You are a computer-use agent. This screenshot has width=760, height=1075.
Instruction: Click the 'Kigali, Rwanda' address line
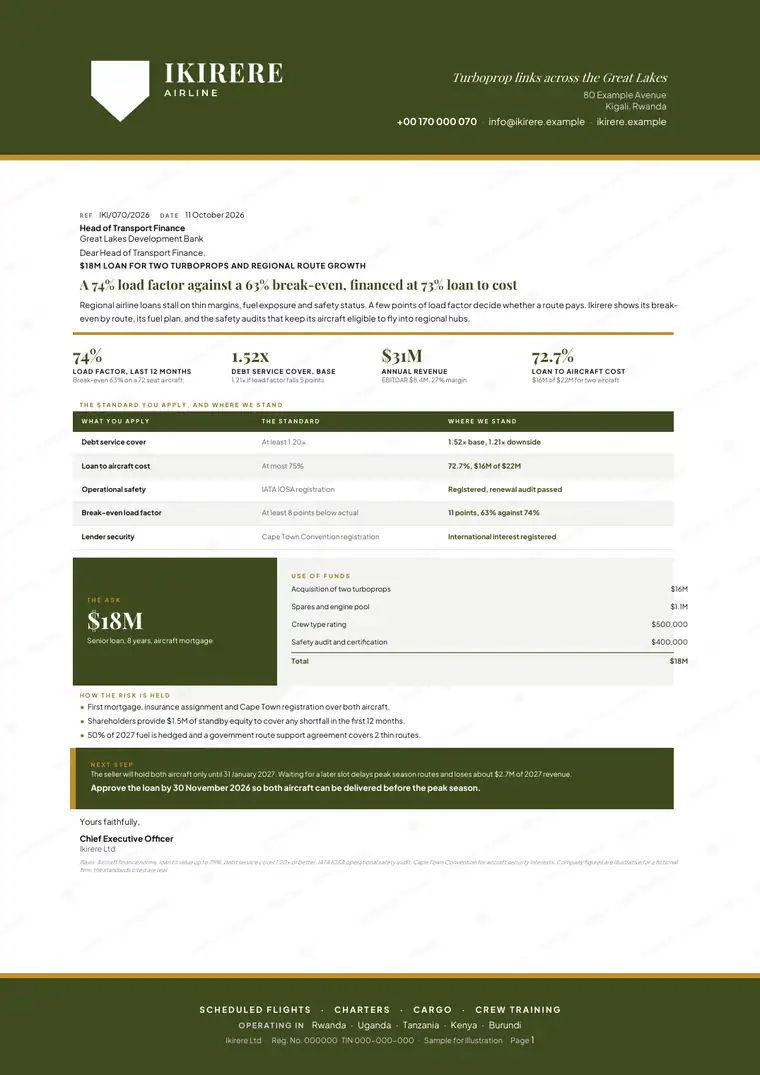pyautogui.click(x=636, y=106)
